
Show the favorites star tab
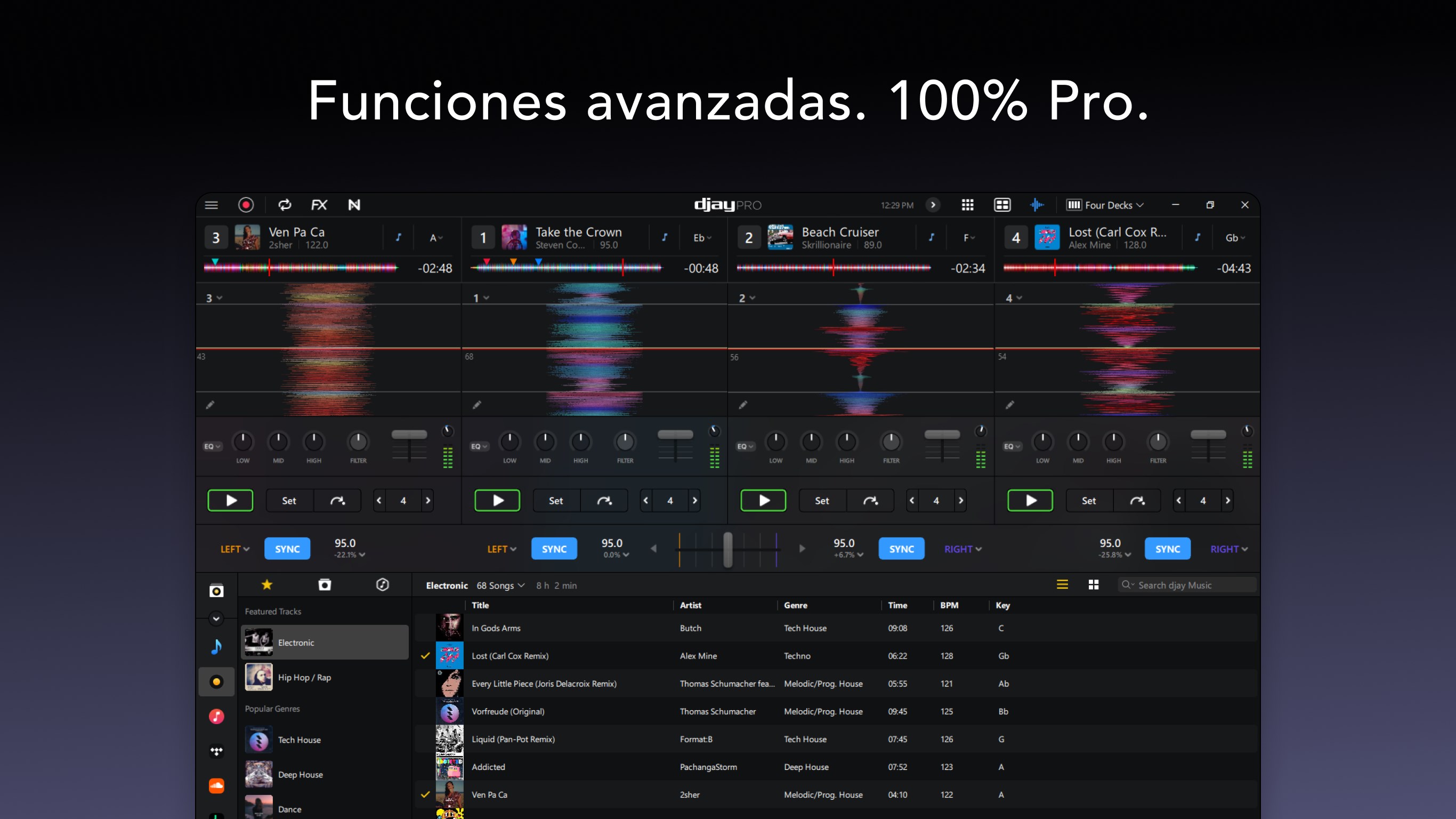pos(267,585)
